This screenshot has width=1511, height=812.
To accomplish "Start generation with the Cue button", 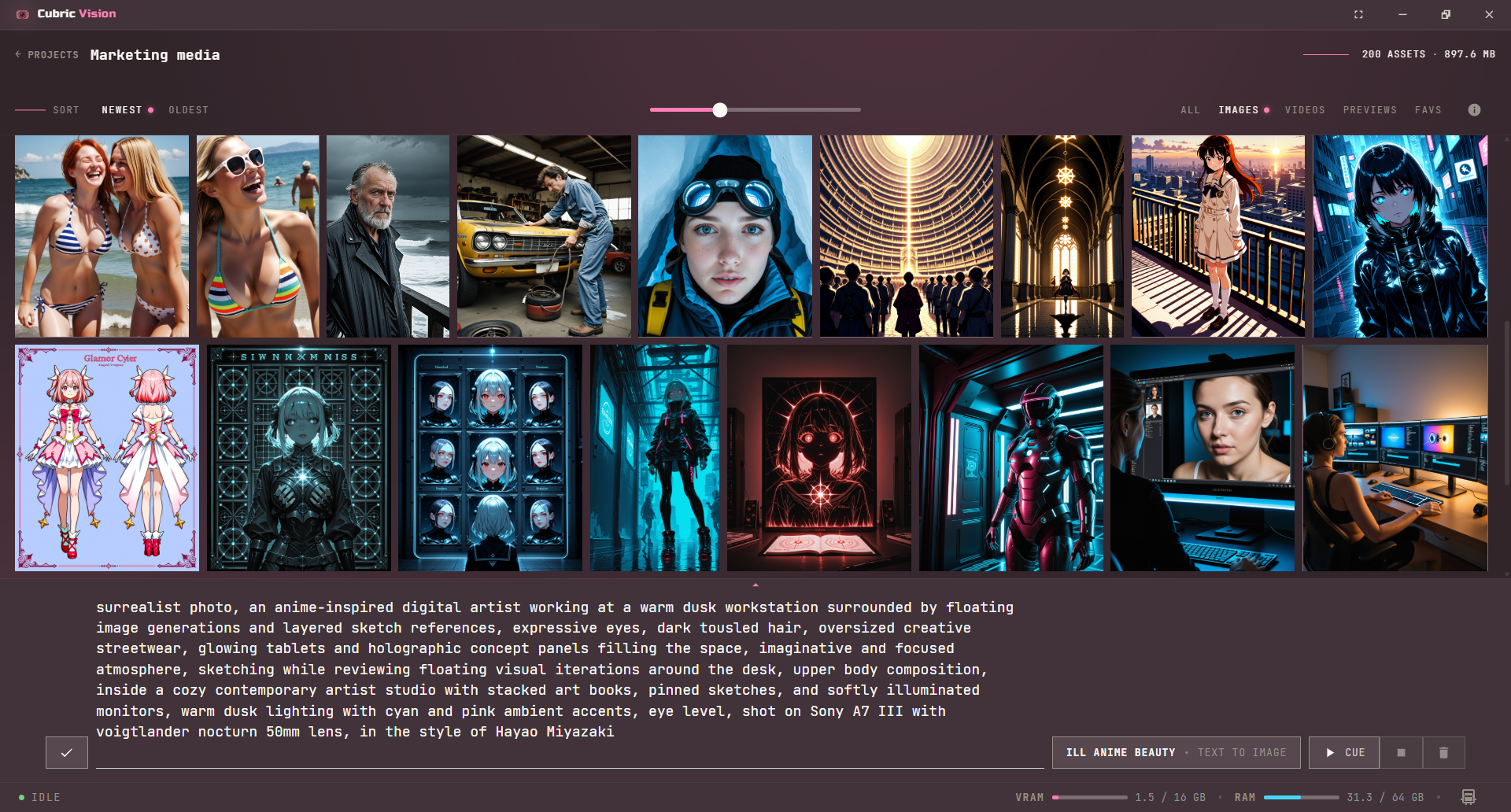I will click(1344, 752).
